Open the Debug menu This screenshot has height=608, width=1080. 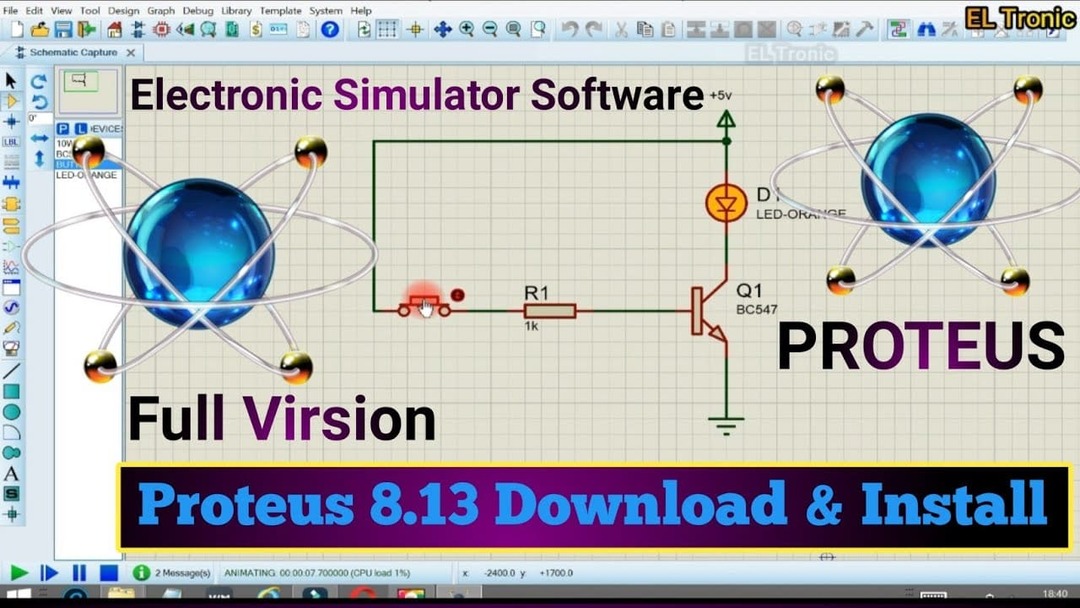198,10
